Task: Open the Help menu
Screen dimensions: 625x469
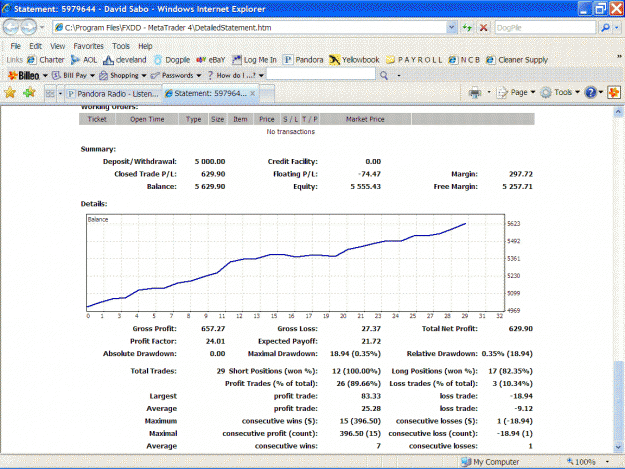Action: pos(145,46)
